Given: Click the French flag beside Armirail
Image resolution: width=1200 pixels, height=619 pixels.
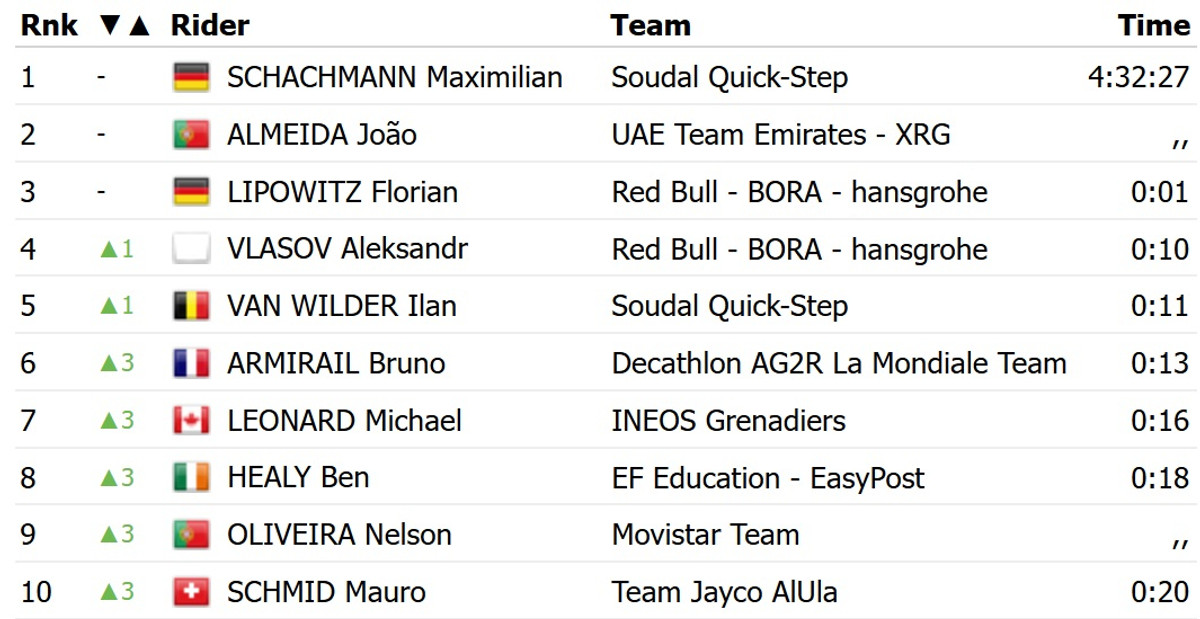Looking at the screenshot, I should (191, 363).
